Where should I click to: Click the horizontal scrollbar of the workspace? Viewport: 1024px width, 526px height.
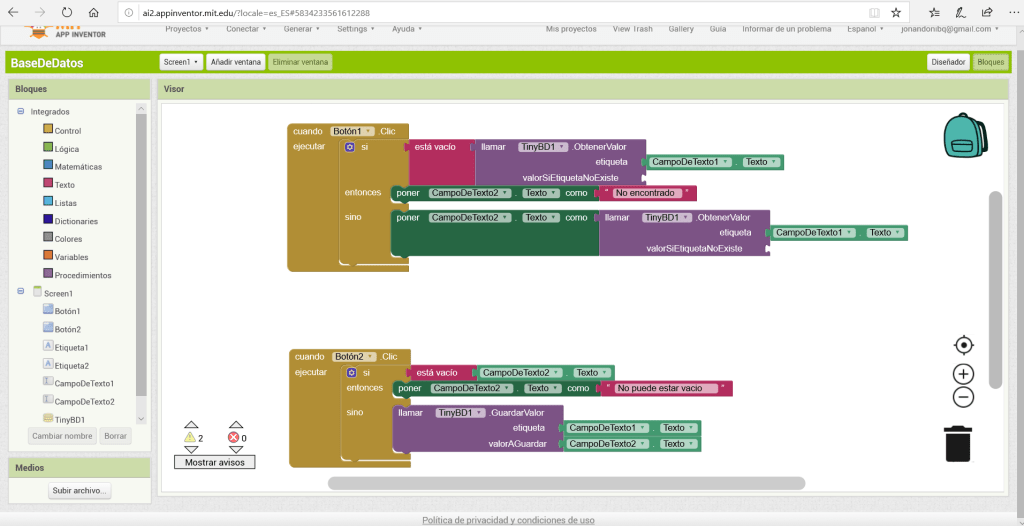click(x=565, y=483)
